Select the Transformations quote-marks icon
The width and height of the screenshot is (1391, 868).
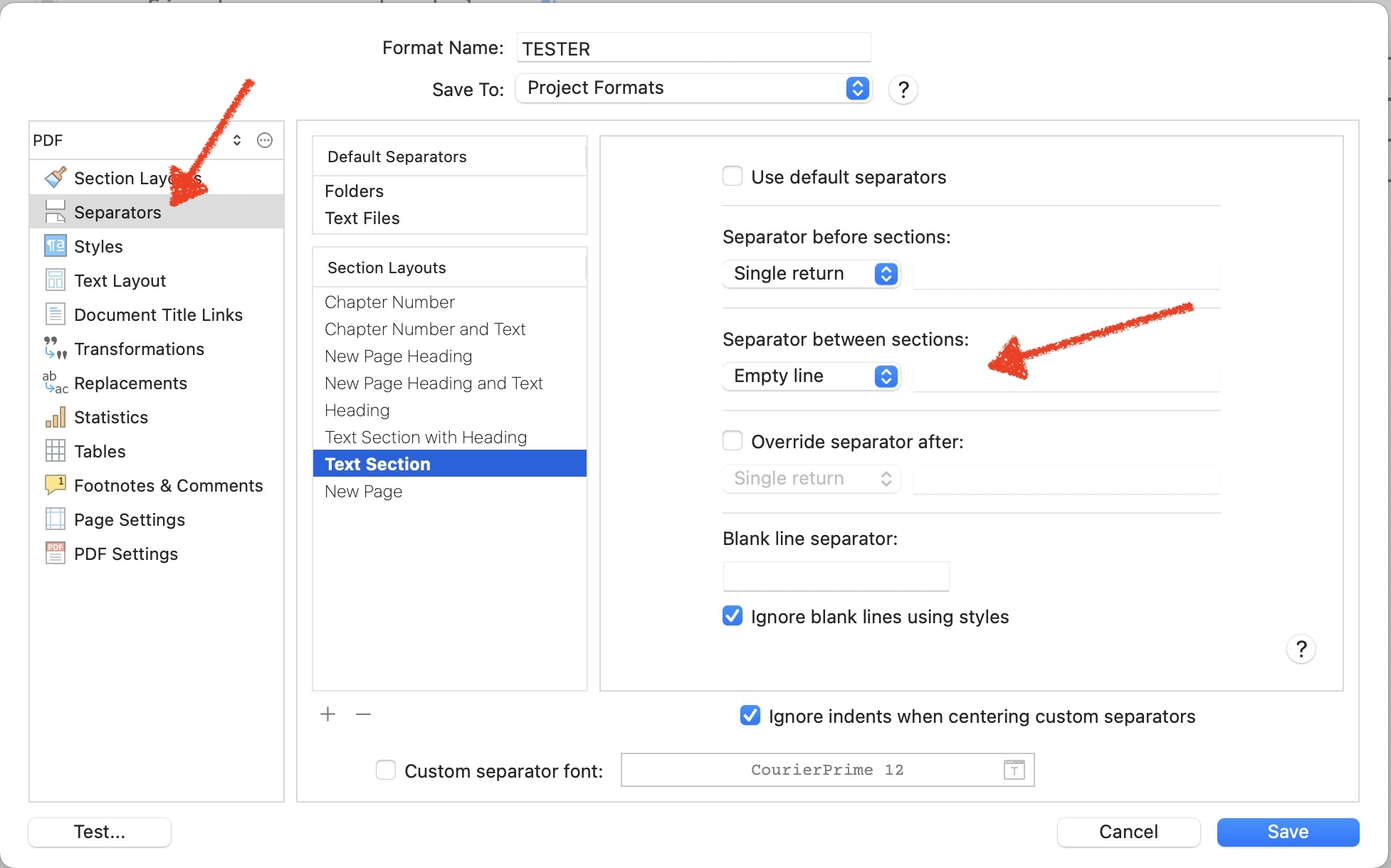point(56,349)
